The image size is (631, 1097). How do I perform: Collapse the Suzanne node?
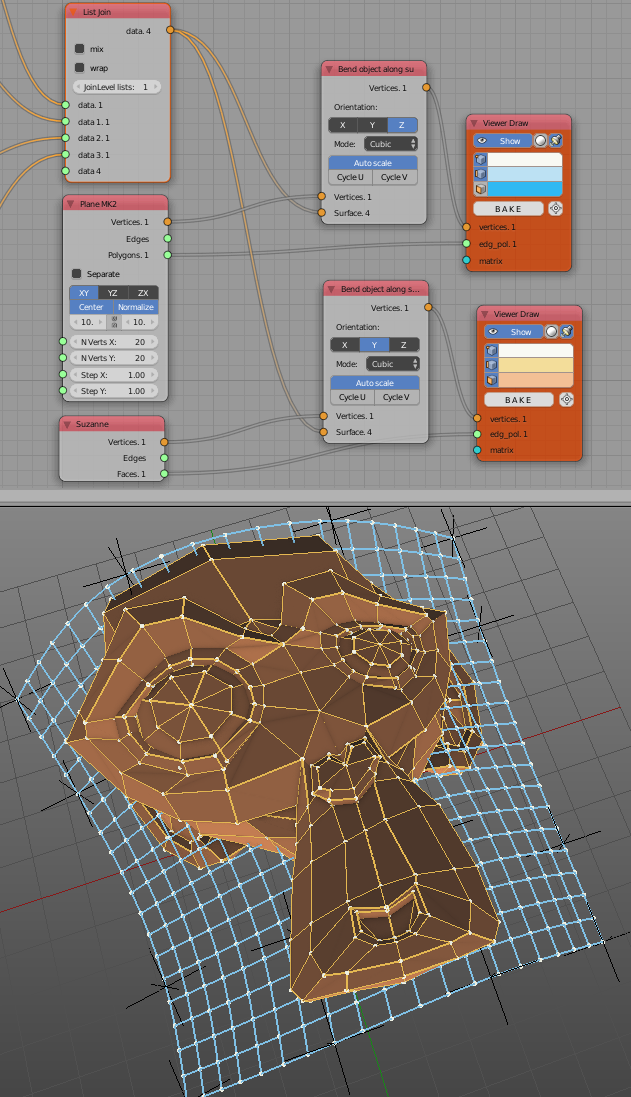pyautogui.click(x=66, y=424)
